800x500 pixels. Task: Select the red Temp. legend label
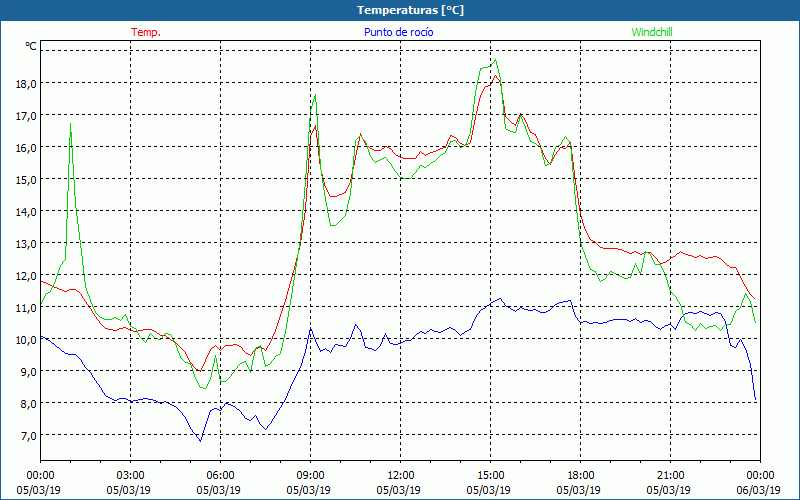[x=146, y=32]
